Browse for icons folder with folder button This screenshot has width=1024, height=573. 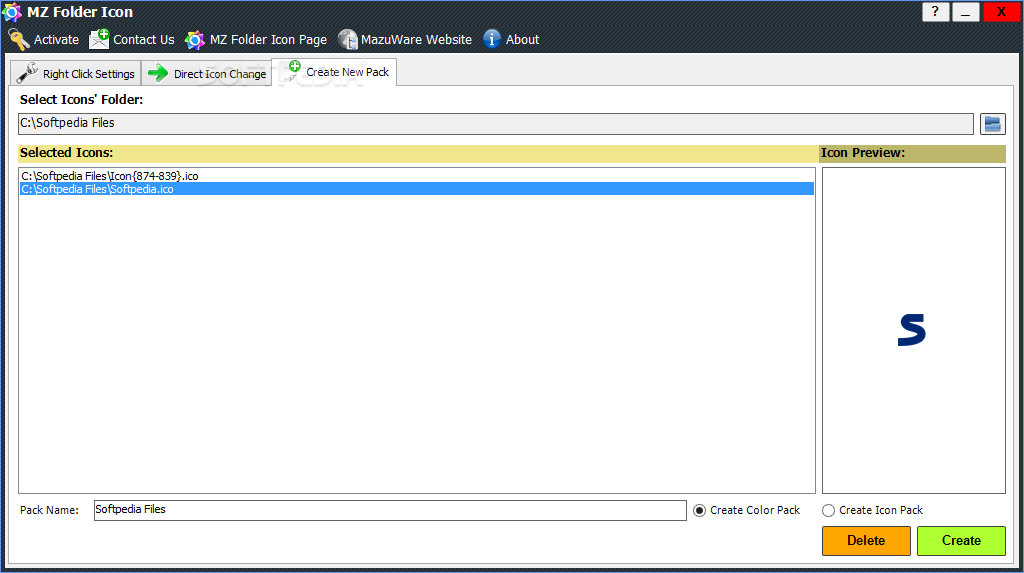(x=992, y=123)
